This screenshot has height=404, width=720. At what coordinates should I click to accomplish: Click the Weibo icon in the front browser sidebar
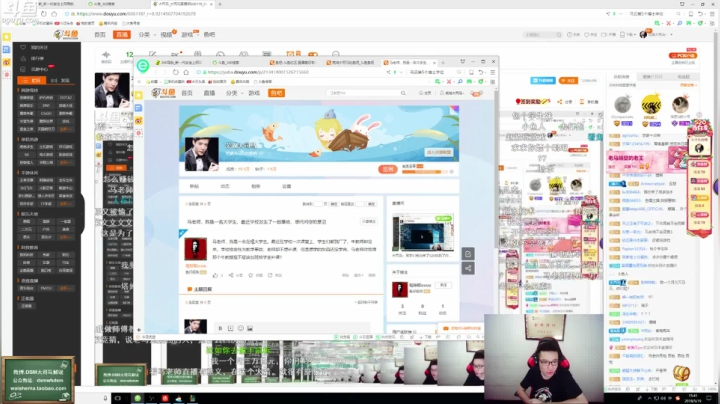[139, 121]
